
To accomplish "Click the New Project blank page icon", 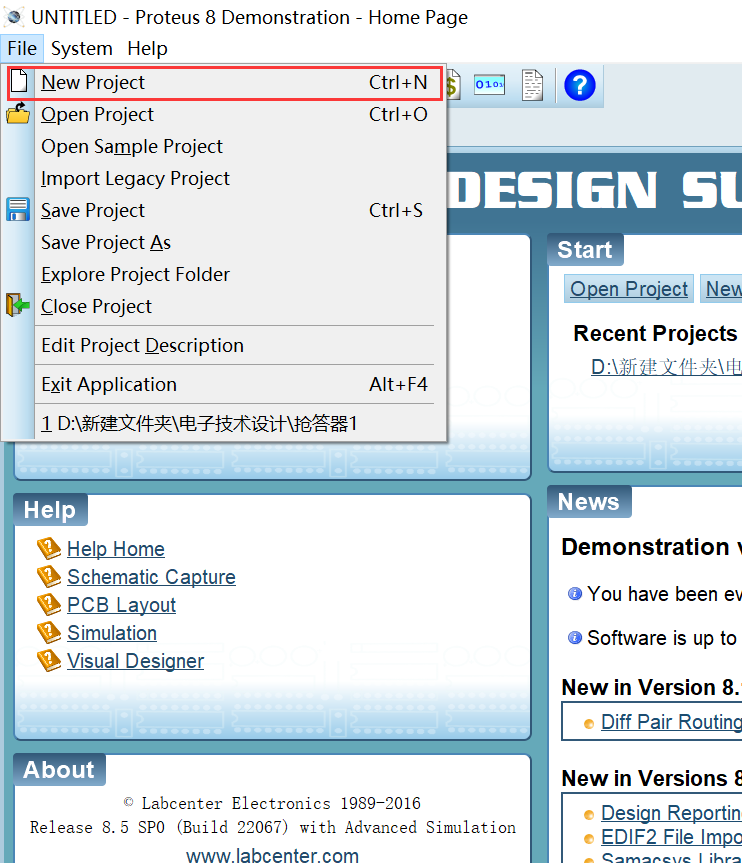I will tap(19, 81).
